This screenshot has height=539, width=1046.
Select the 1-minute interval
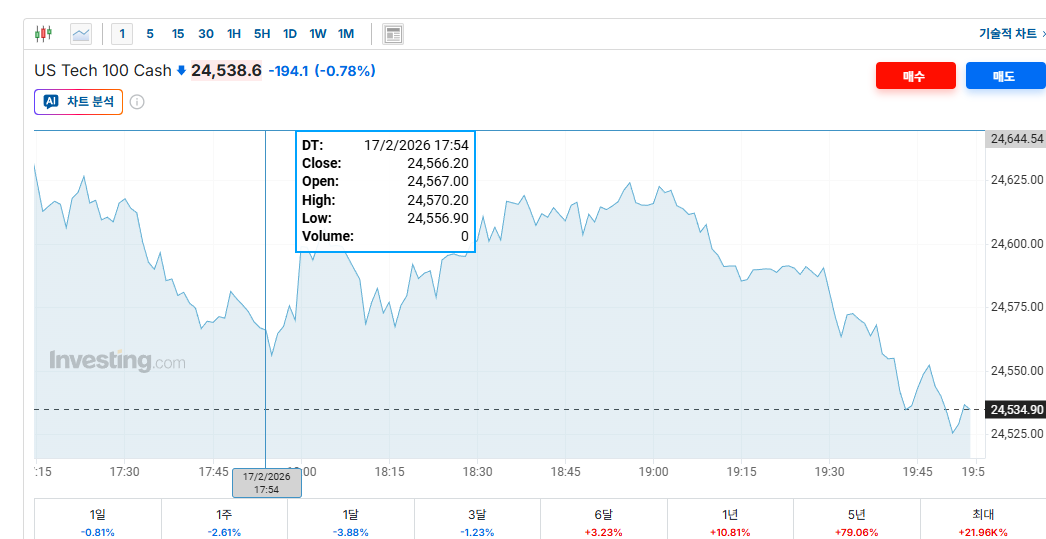[122, 34]
